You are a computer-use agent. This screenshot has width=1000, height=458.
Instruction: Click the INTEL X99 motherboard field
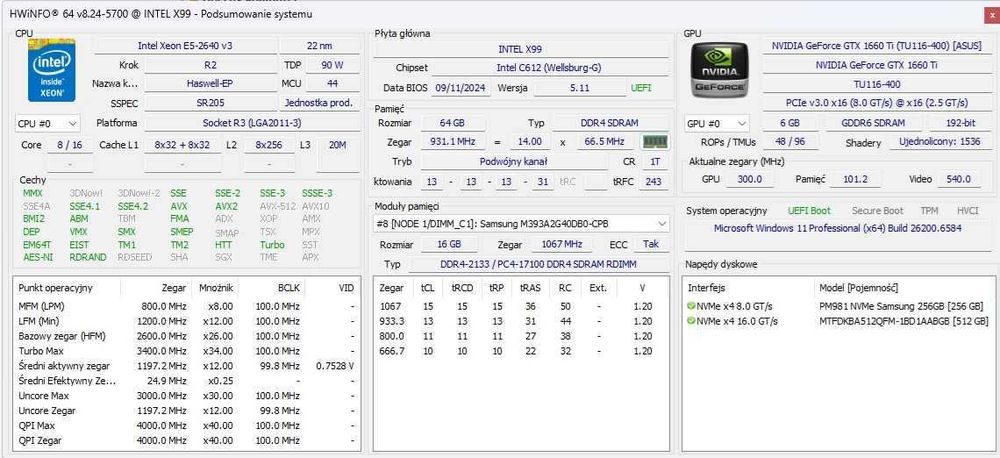click(x=520, y=49)
